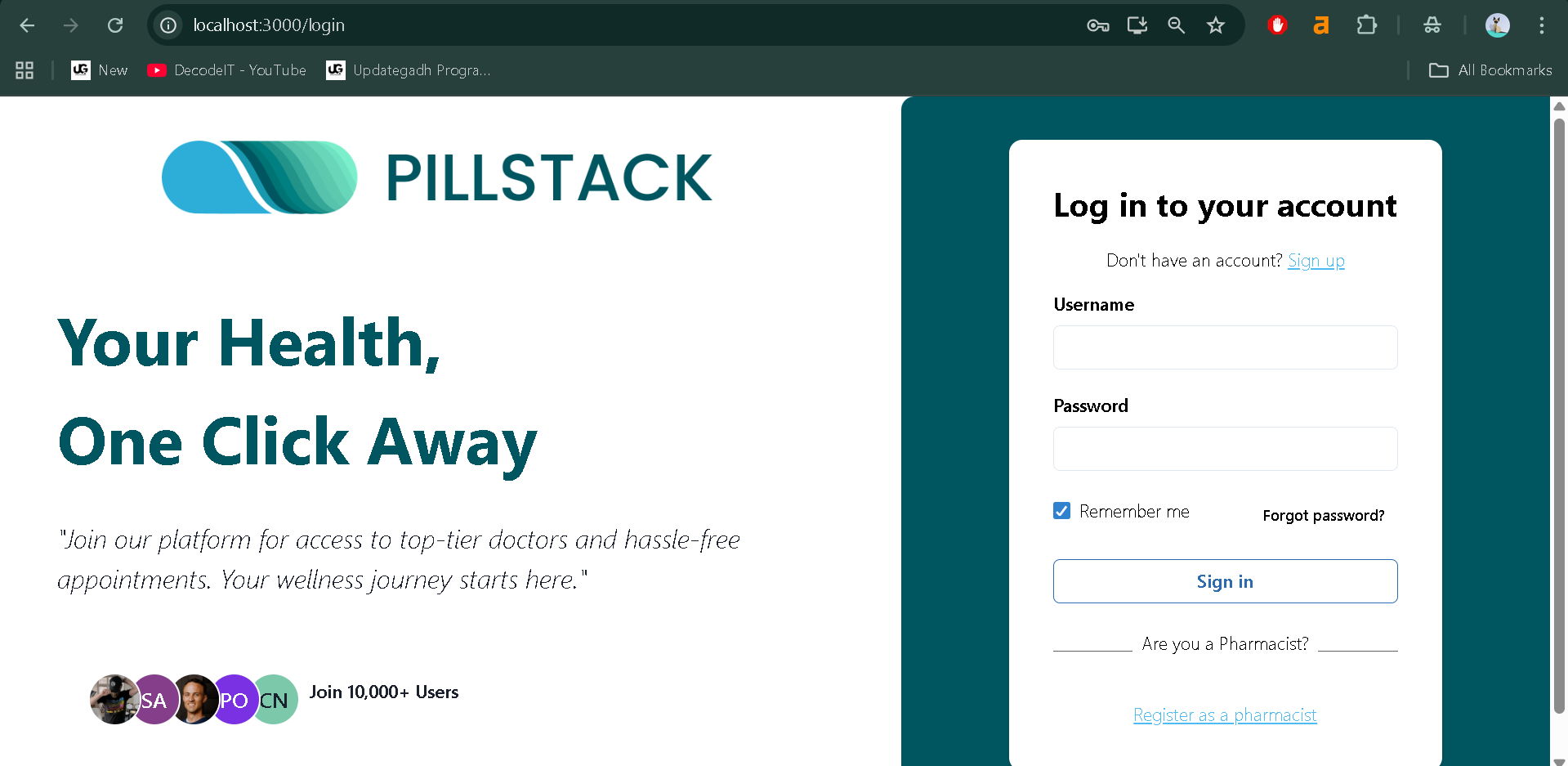The width and height of the screenshot is (1568, 766).
Task: Bookmark this page with the star icon
Action: (1216, 25)
